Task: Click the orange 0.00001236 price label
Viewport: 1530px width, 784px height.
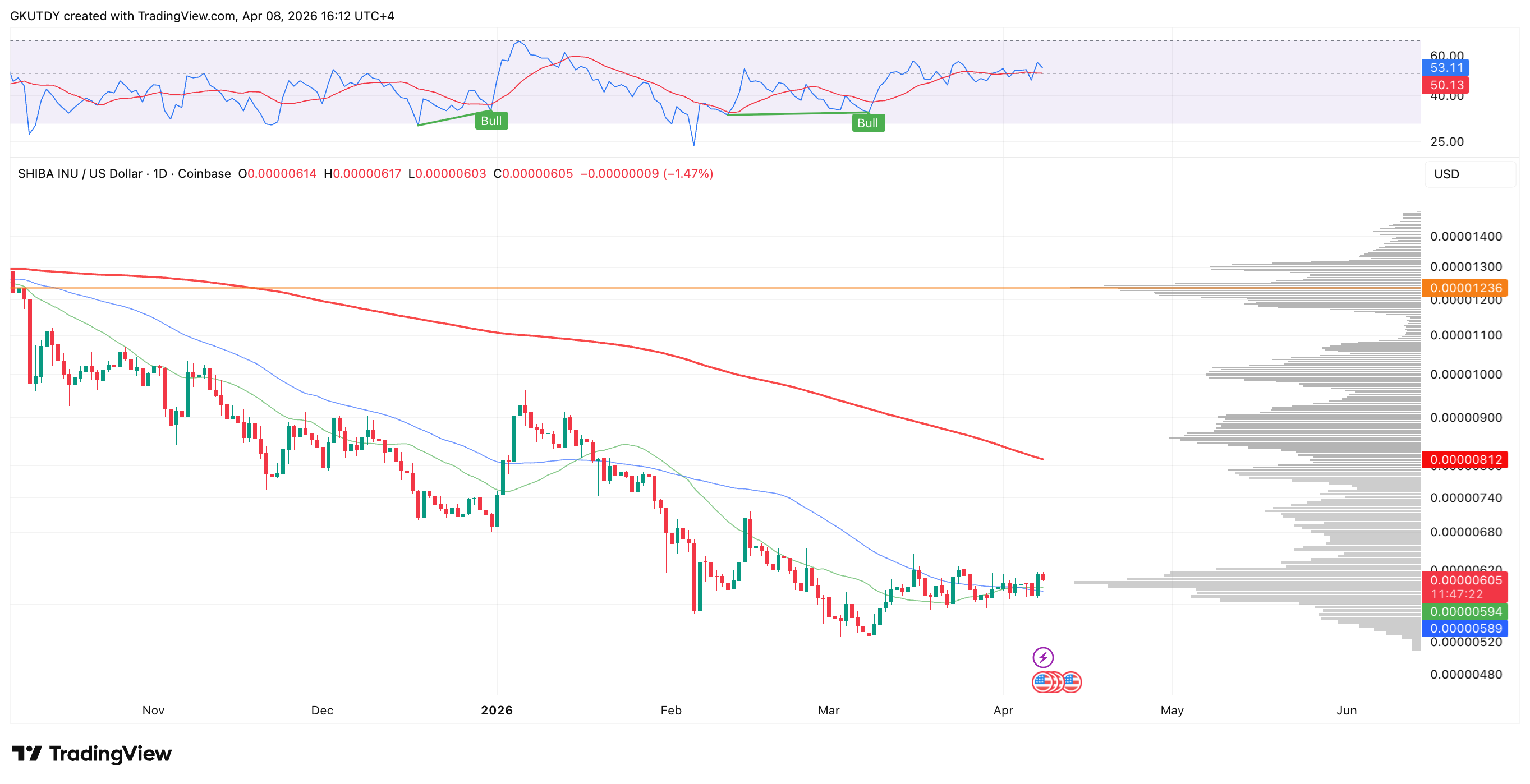Action: 1465,288
